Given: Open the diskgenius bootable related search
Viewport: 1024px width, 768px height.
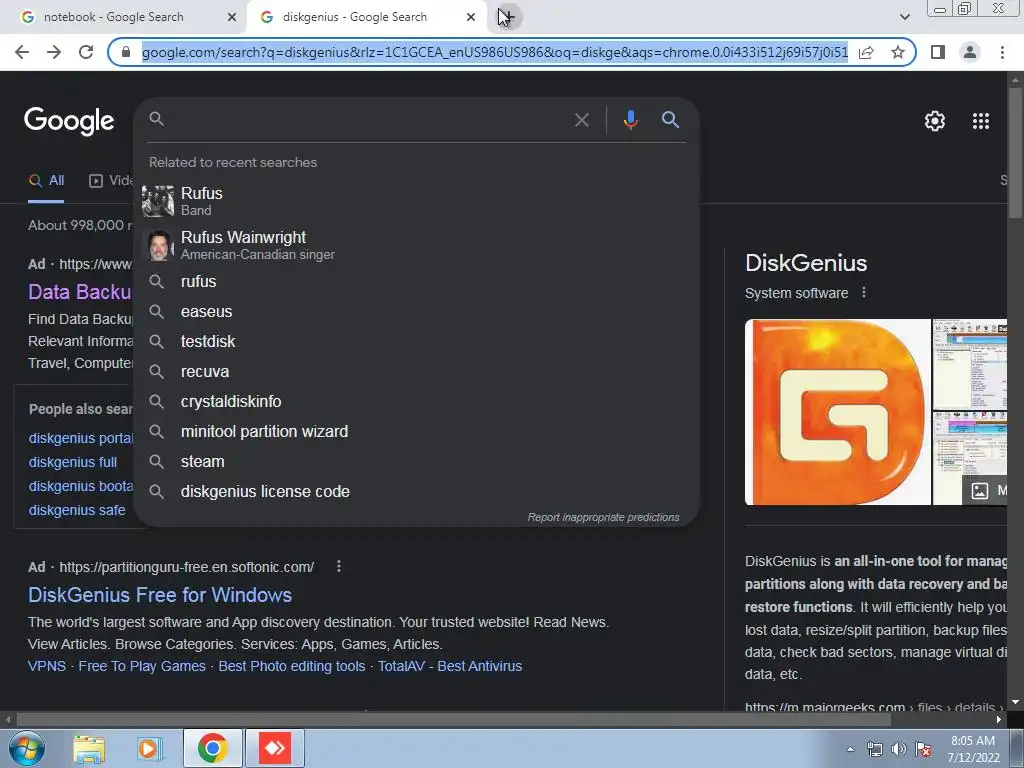Looking at the screenshot, I should click(x=81, y=487).
